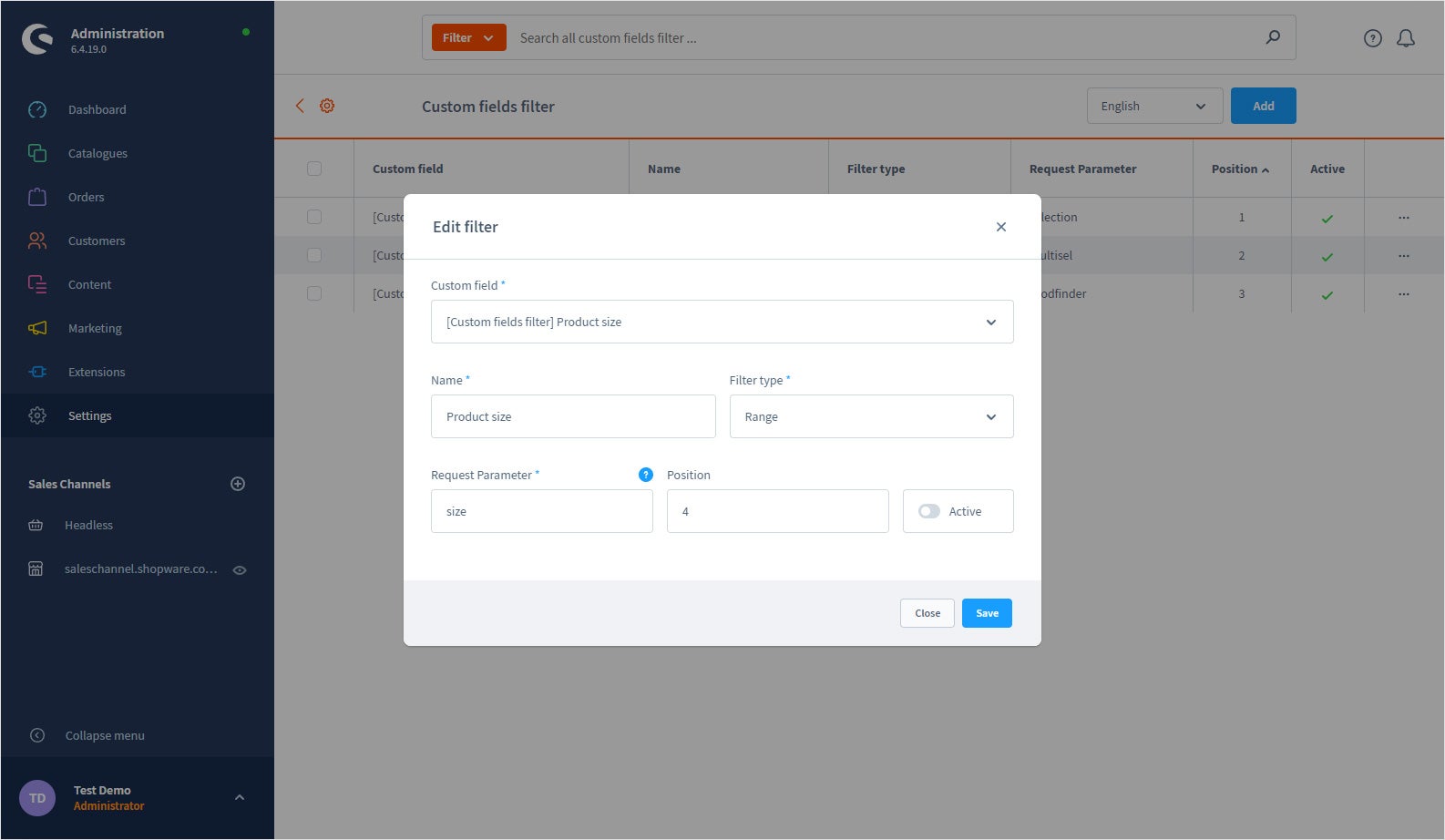The image size is (1445, 840).
Task: Toggle storefront sales channel eye icon
Action: coord(240,570)
